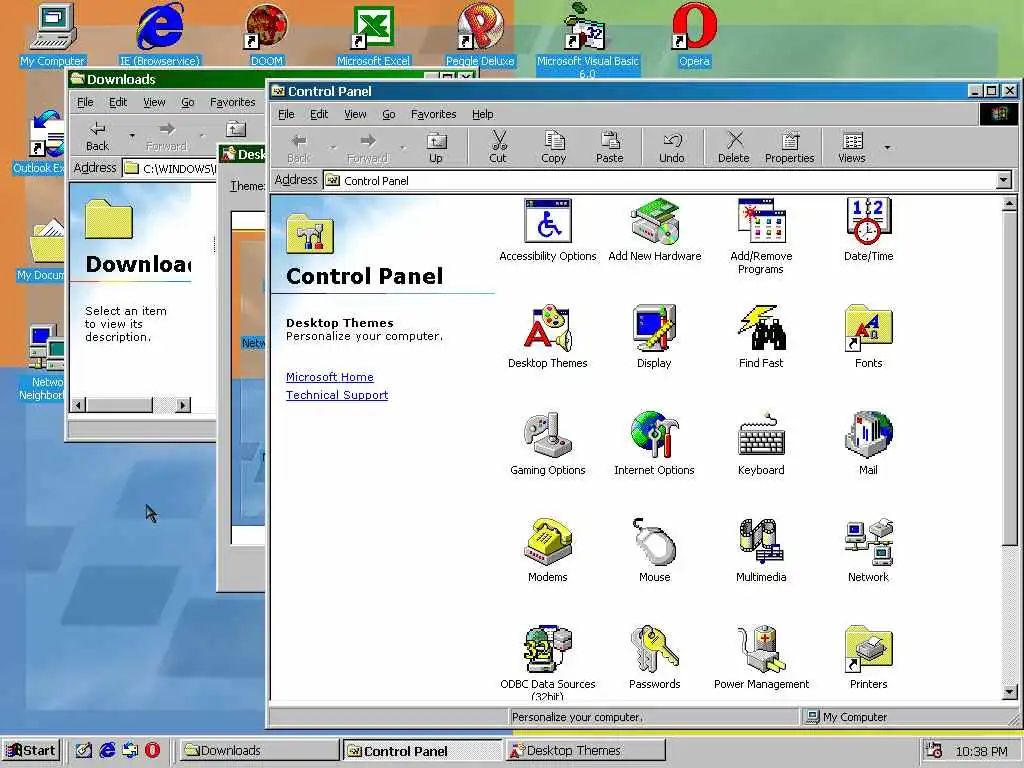1024x768 pixels.
Task: Open the View menu in Downloads window
Action: (154, 103)
